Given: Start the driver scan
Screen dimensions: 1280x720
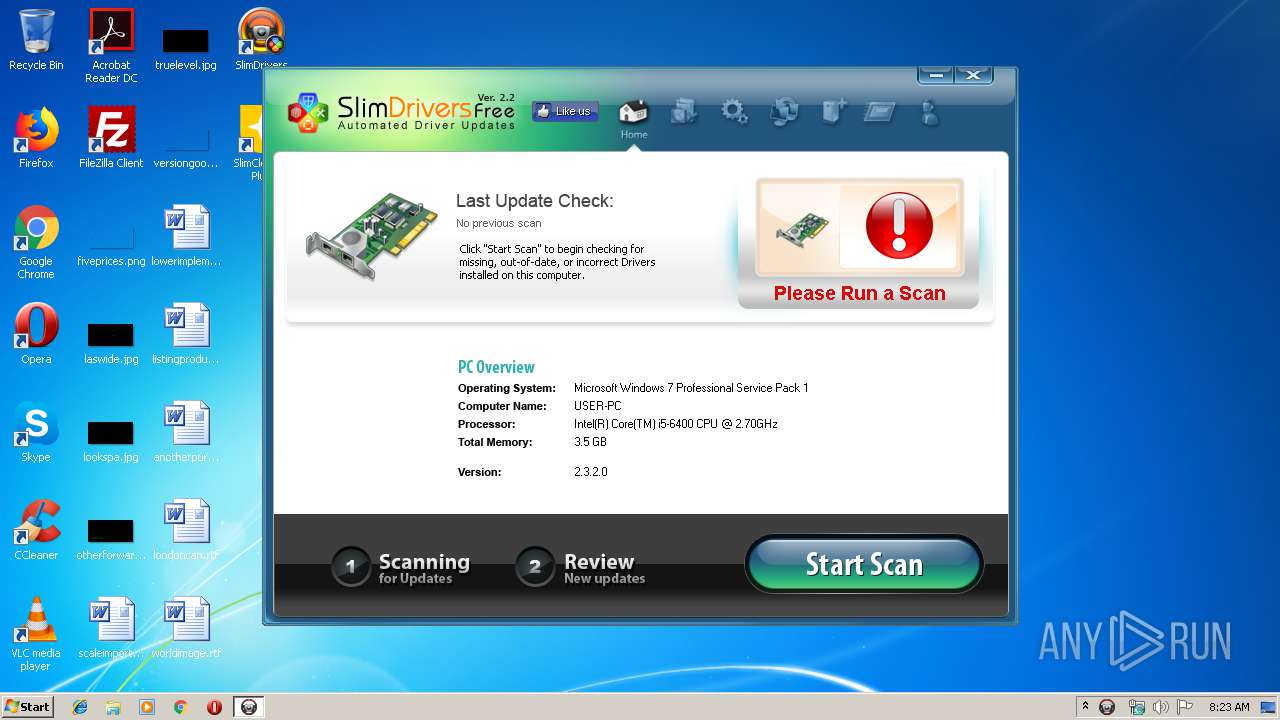Looking at the screenshot, I should click(864, 564).
